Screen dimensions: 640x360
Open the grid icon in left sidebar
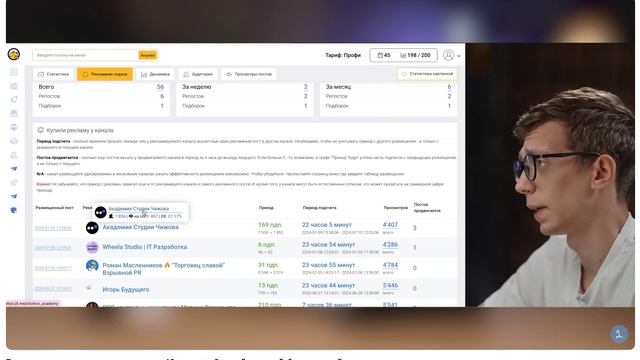(14, 72)
